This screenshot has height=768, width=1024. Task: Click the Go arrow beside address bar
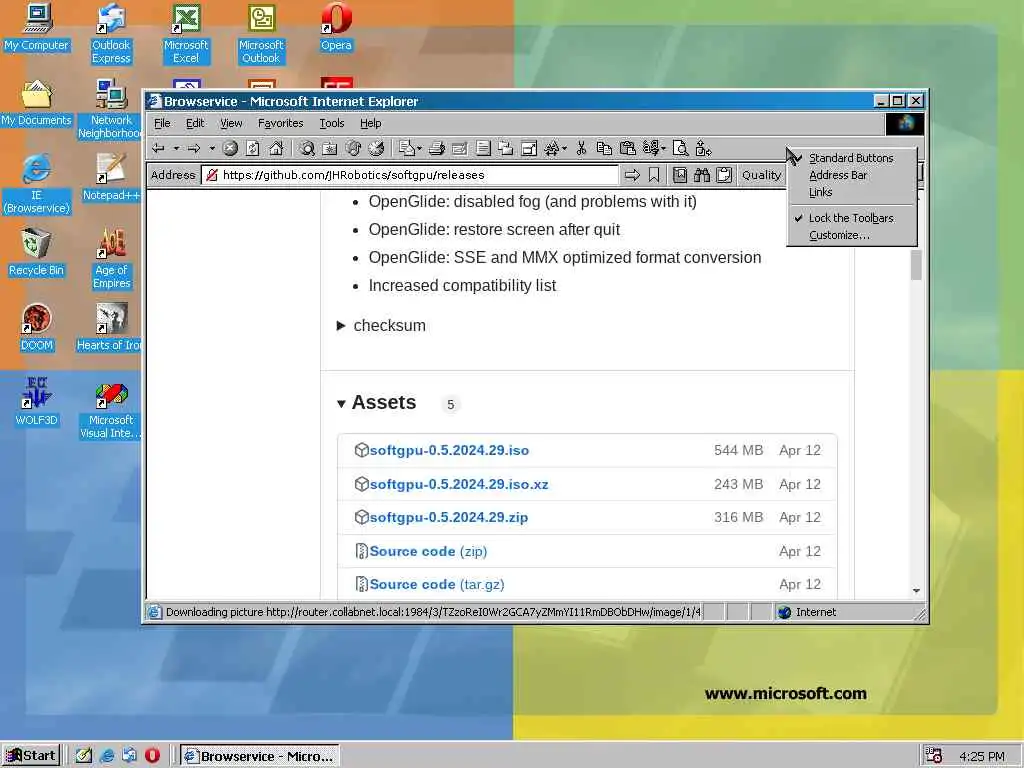[632, 175]
